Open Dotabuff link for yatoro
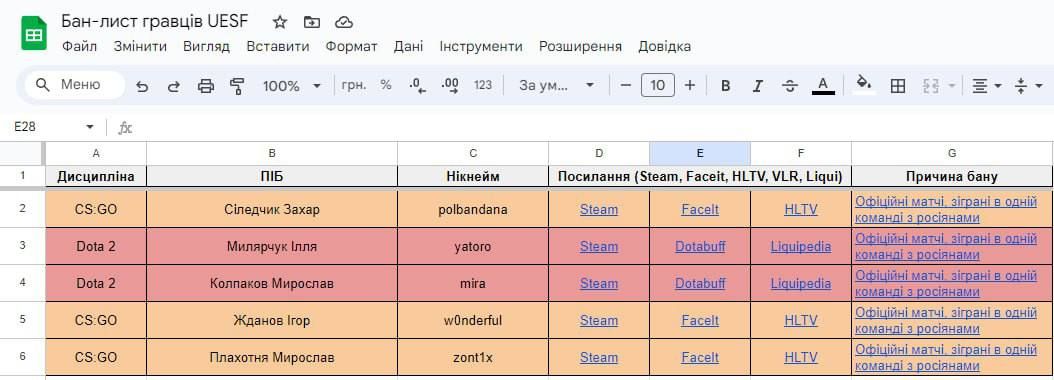 [700, 247]
